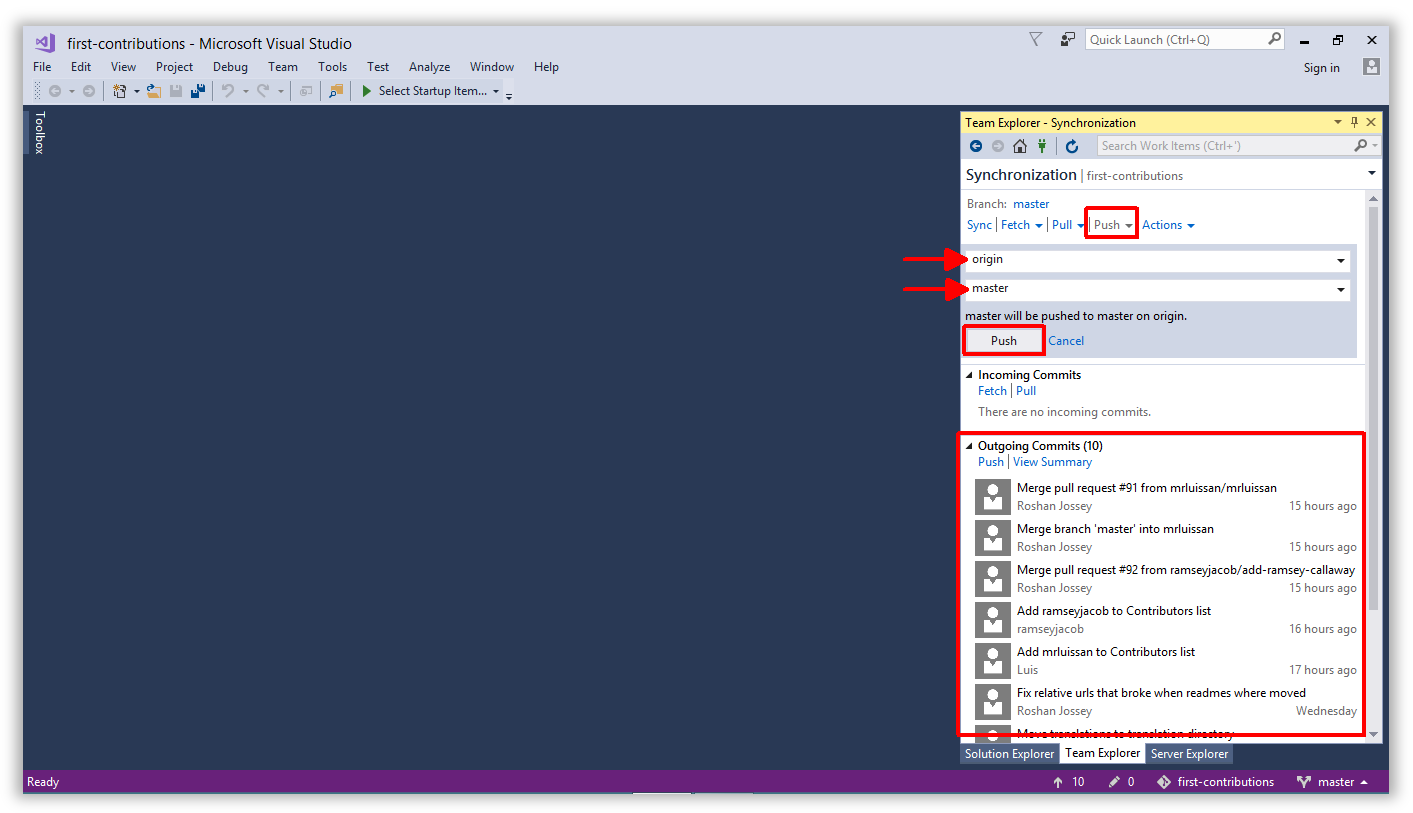This screenshot has width=1413, height=813.
Task: Click Pull under Incoming Commits
Action: [x=1026, y=391]
